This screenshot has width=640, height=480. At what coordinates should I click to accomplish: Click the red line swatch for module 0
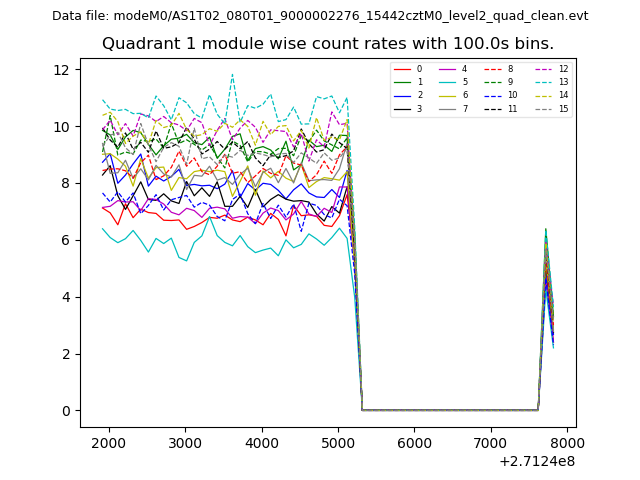pyautogui.click(x=402, y=70)
